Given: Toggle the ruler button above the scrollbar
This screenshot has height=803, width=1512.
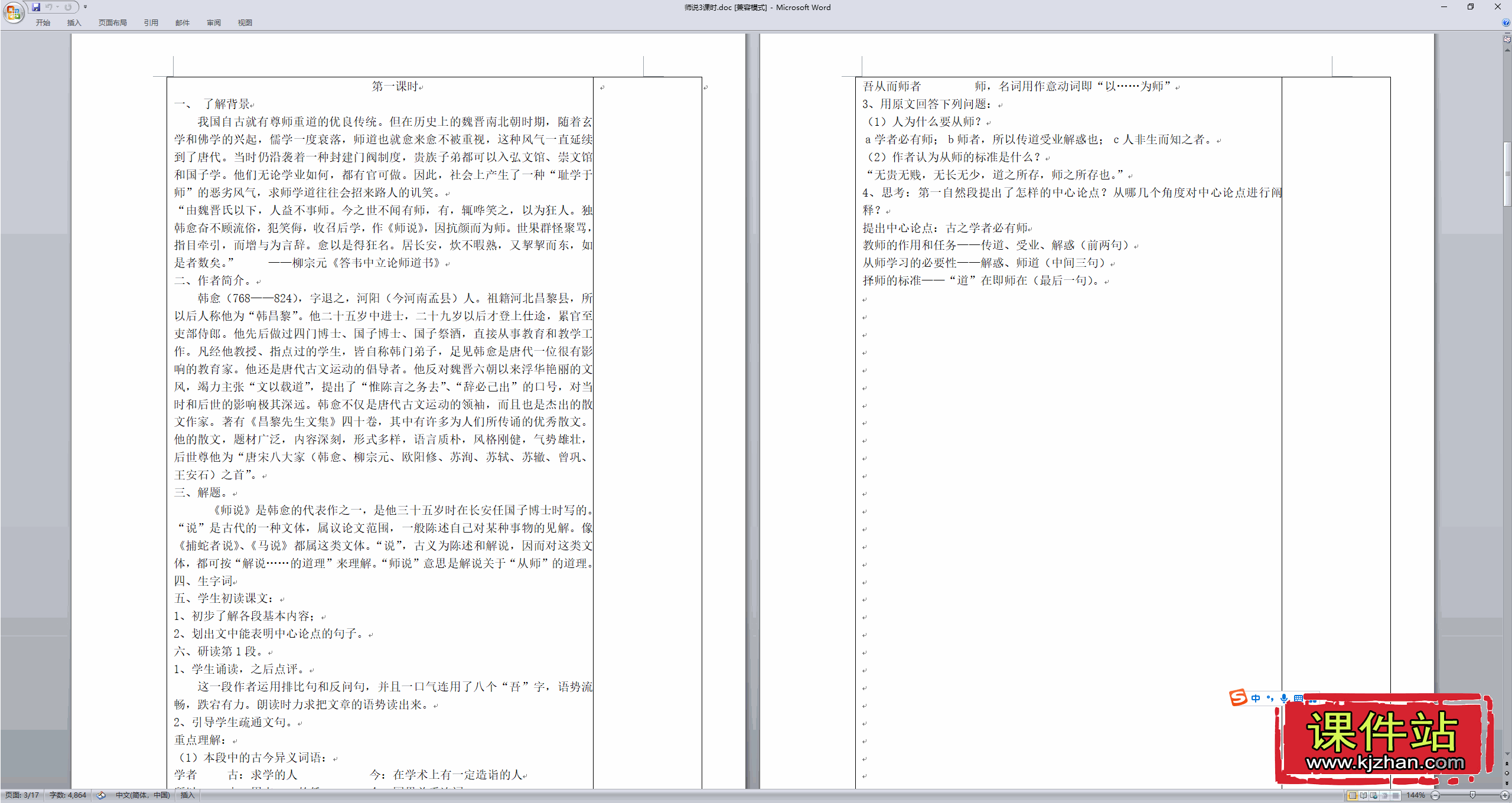Looking at the screenshot, I should point(1507,39).
